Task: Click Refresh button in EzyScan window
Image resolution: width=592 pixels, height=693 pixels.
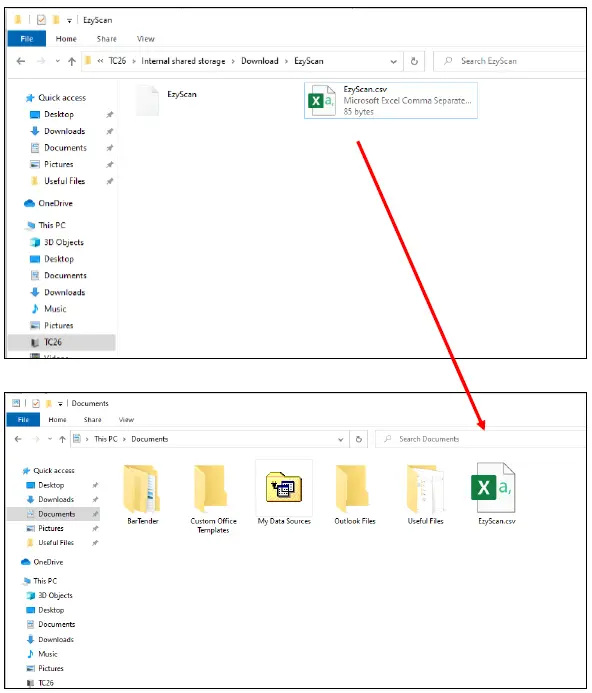Action: (414, 61)
